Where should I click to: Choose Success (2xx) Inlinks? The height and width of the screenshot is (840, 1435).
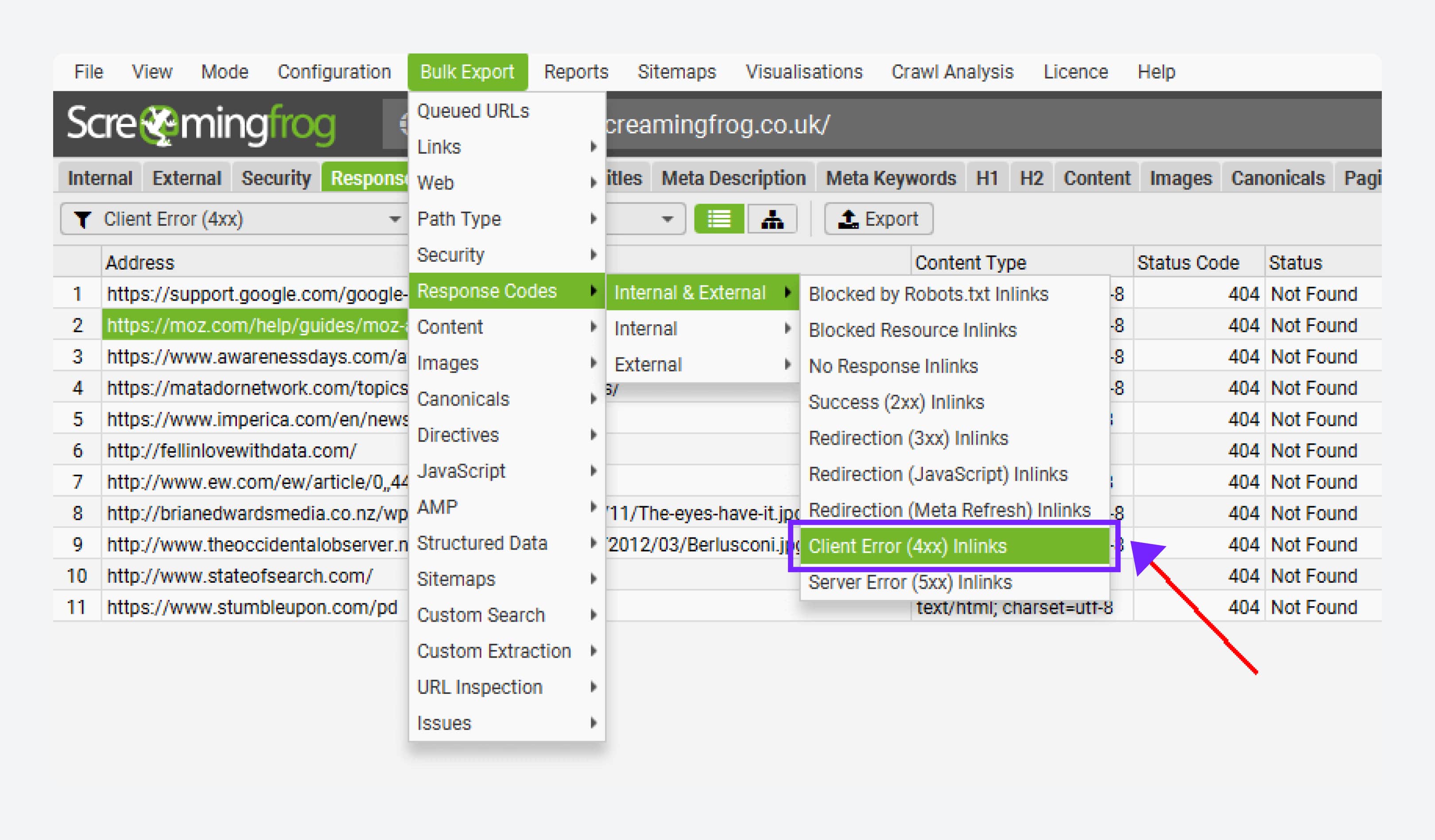tap(955, 402)
